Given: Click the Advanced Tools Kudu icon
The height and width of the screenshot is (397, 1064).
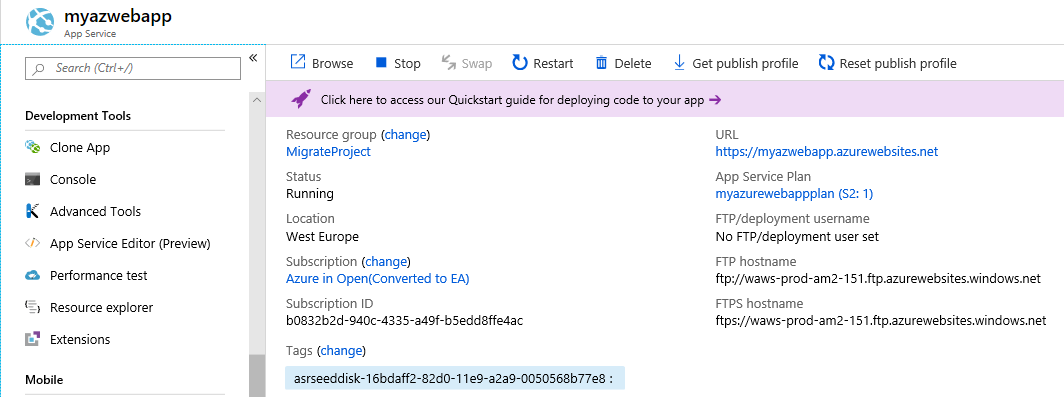Looking at the screenshot, I should (x=33, y=211).
